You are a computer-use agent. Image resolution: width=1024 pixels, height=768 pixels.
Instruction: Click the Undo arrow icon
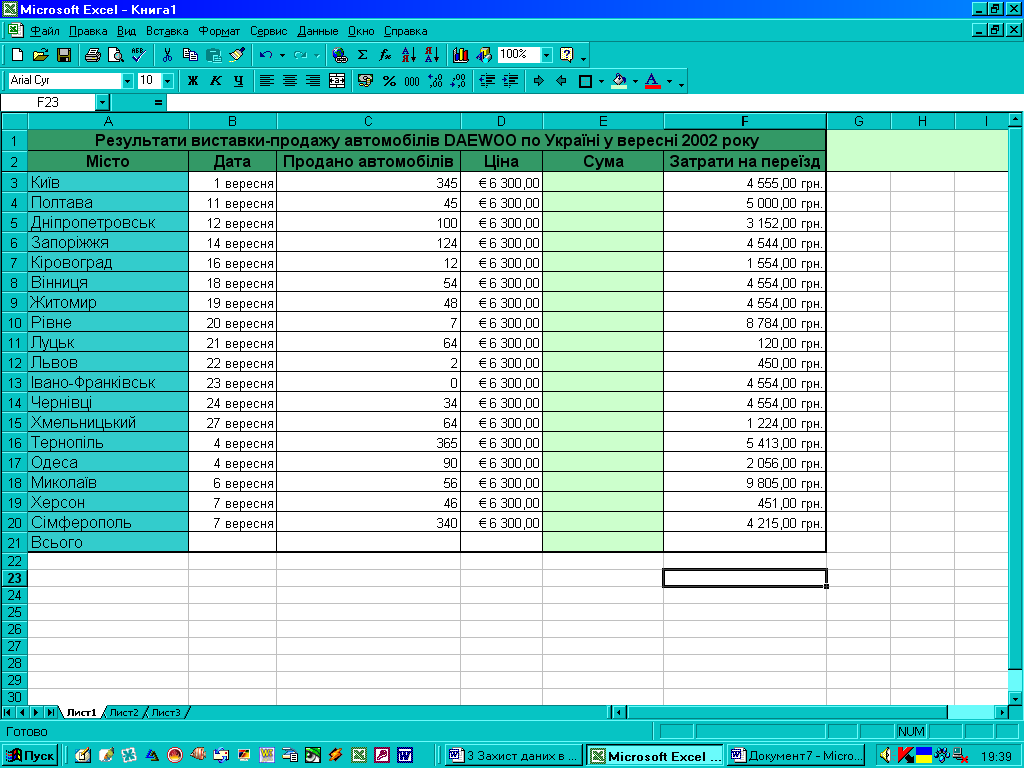click(x=265, y=55)
